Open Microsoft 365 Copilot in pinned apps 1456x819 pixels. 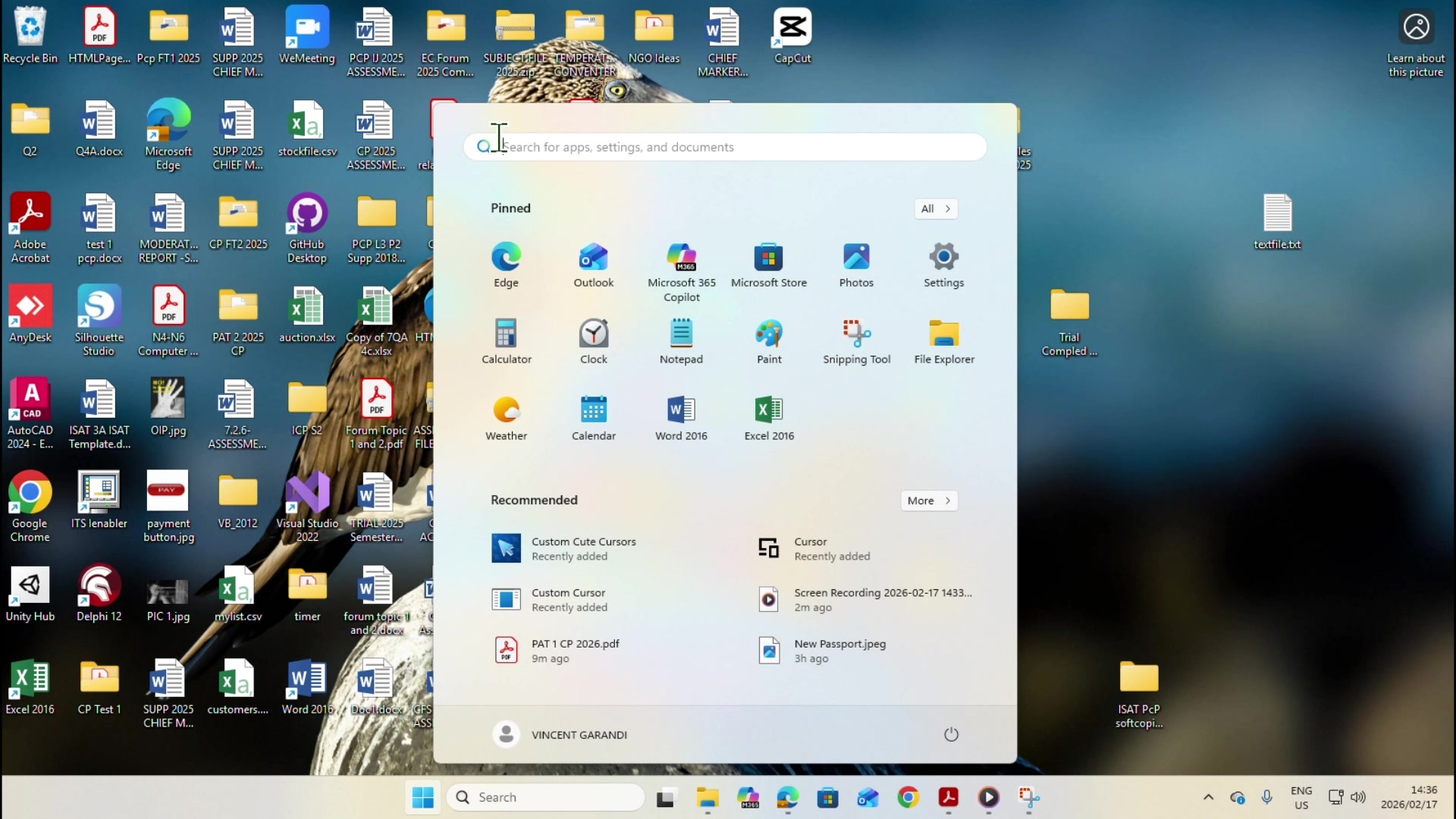pos(681,272)
